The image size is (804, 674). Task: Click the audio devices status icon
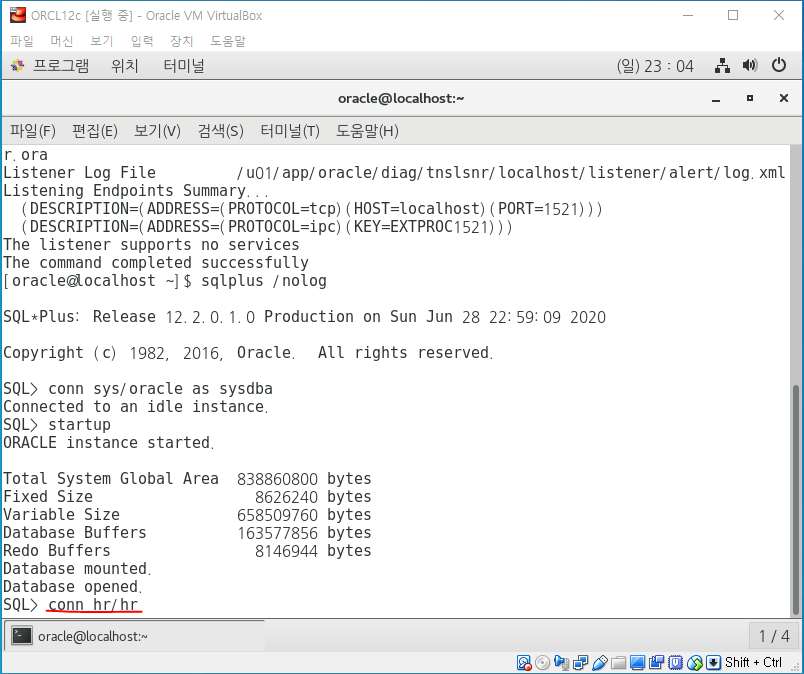(x=561, y=663)
